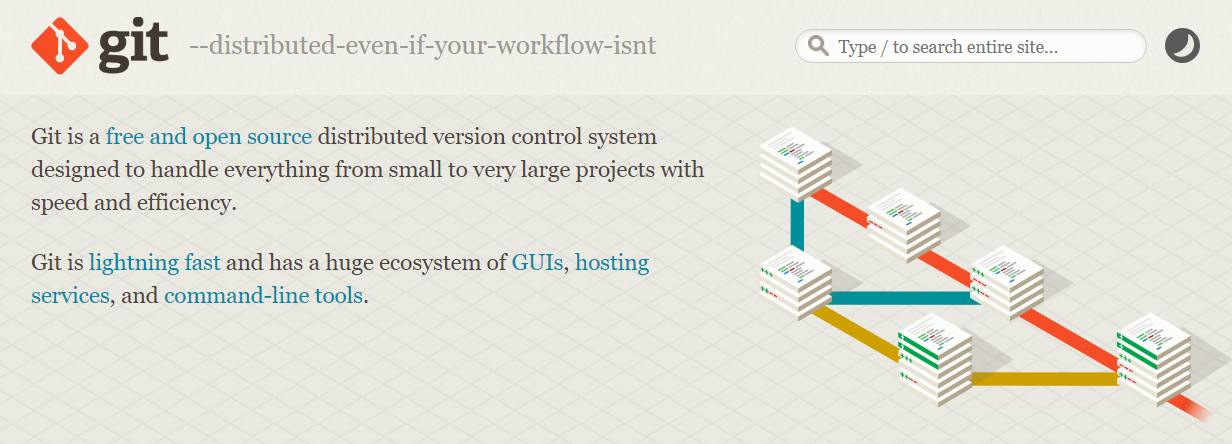Open the "command-line tools" link
The image size is (1232, 444).
(x=263, y=296)
